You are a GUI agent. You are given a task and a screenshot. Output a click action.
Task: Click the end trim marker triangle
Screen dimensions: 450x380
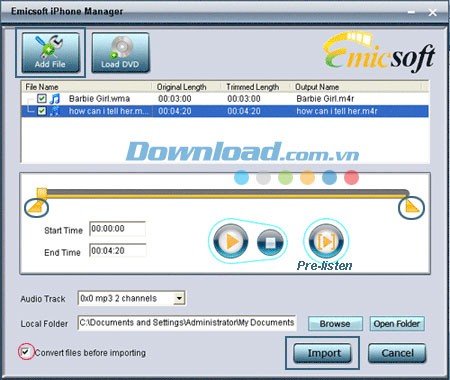click(412, 207)
